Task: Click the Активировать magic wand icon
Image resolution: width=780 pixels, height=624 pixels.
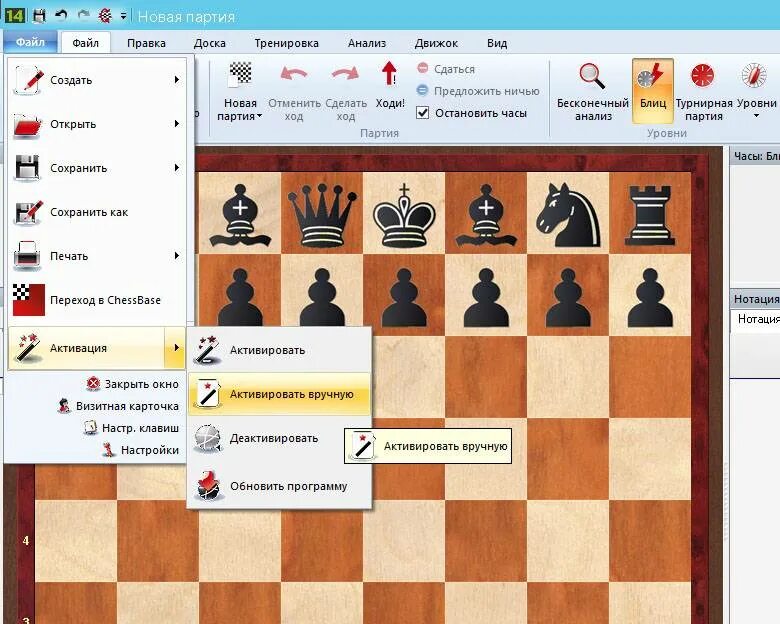Action: tap(207, 350)
